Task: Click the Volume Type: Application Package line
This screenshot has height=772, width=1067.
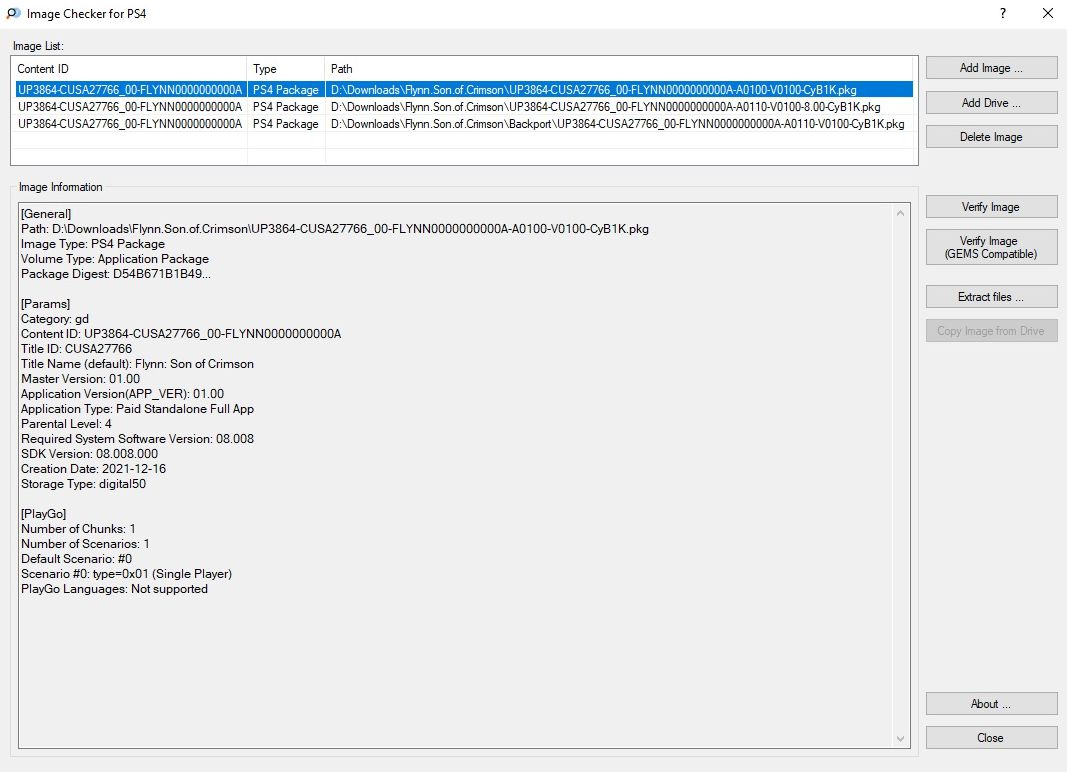Action: [114, 259]
